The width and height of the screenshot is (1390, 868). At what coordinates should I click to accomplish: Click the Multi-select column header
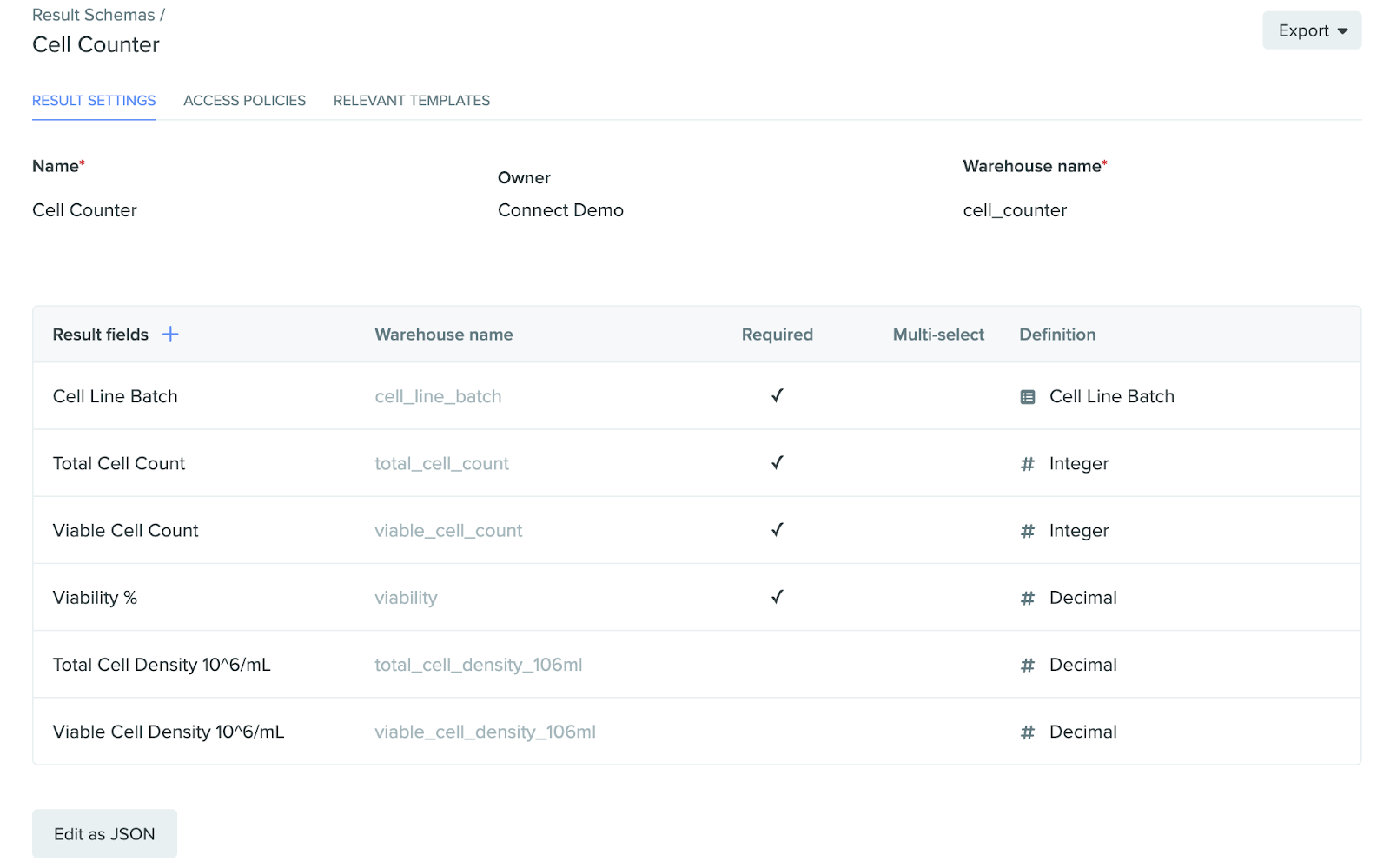click(938, 335)
